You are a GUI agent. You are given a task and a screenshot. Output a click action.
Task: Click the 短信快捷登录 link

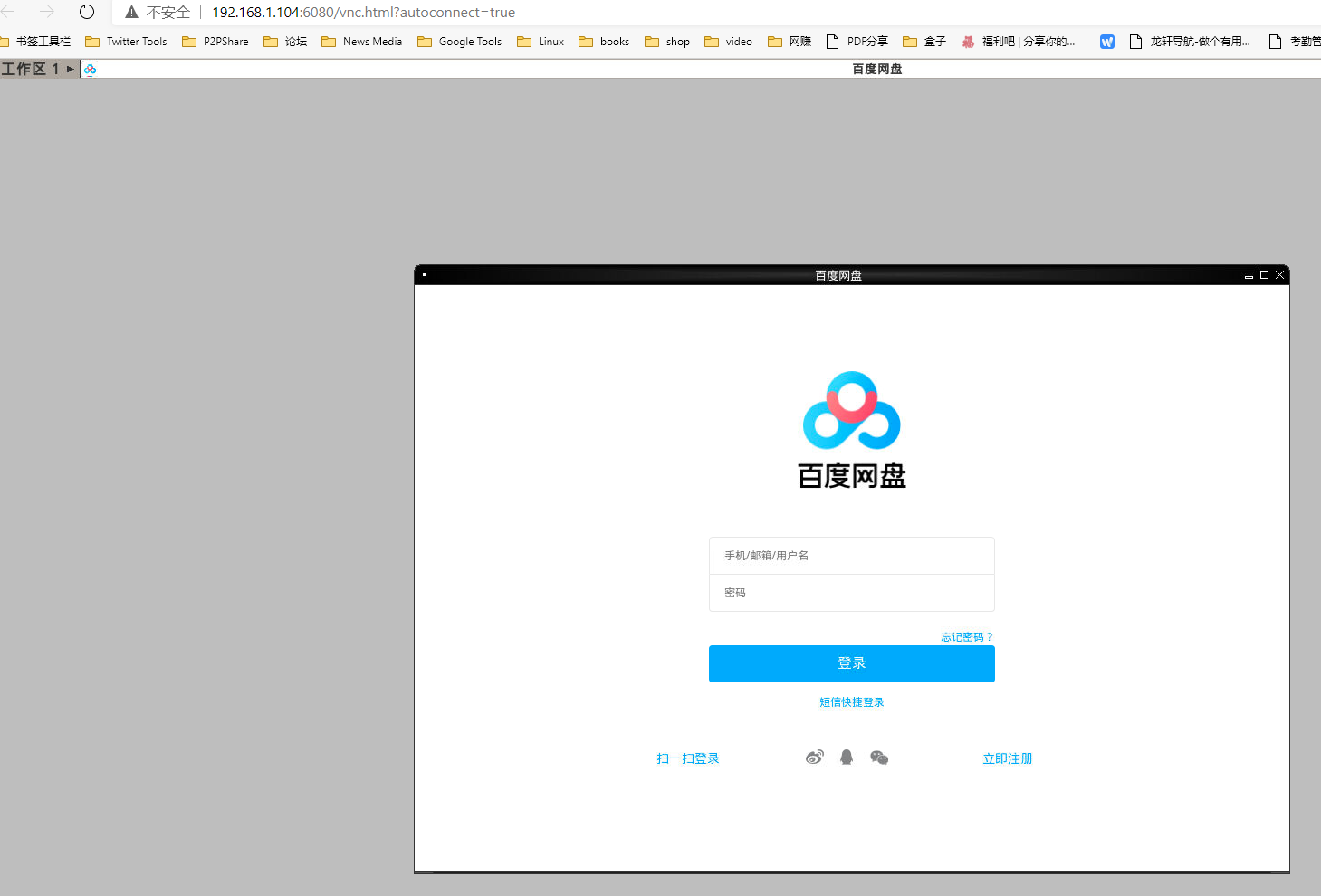(x=852, y=702)
